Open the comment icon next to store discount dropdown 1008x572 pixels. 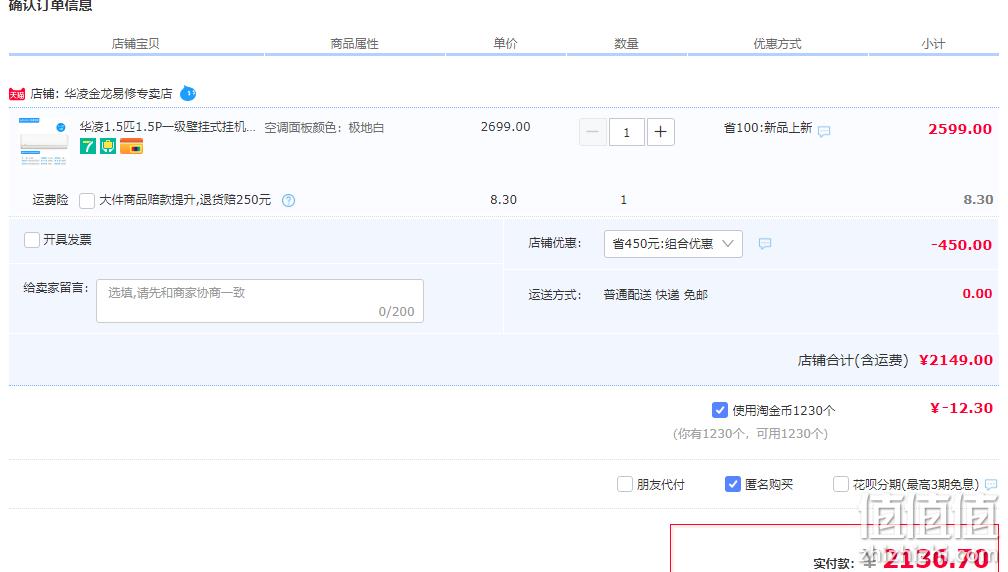(x=764, y=244)
